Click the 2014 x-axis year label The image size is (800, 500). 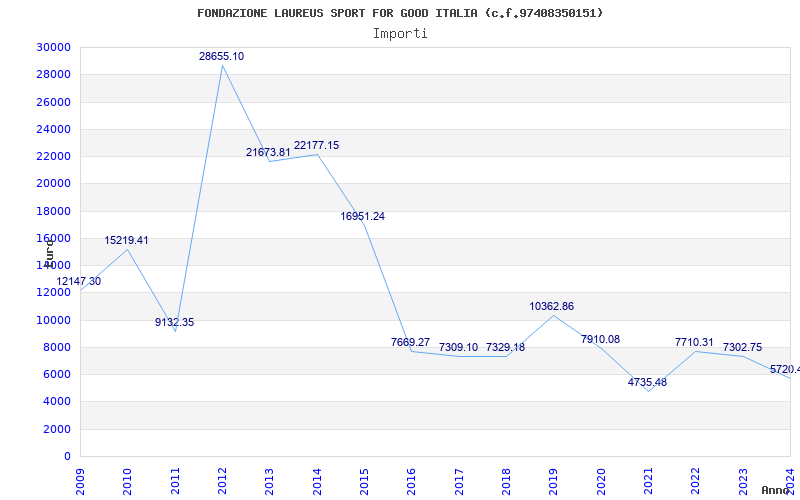pos(317,482)
